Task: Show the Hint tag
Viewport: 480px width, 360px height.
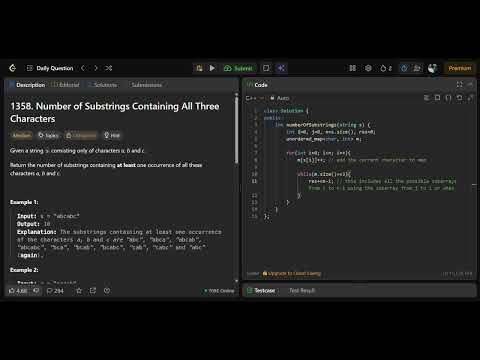Action: (x=112, y=135)
